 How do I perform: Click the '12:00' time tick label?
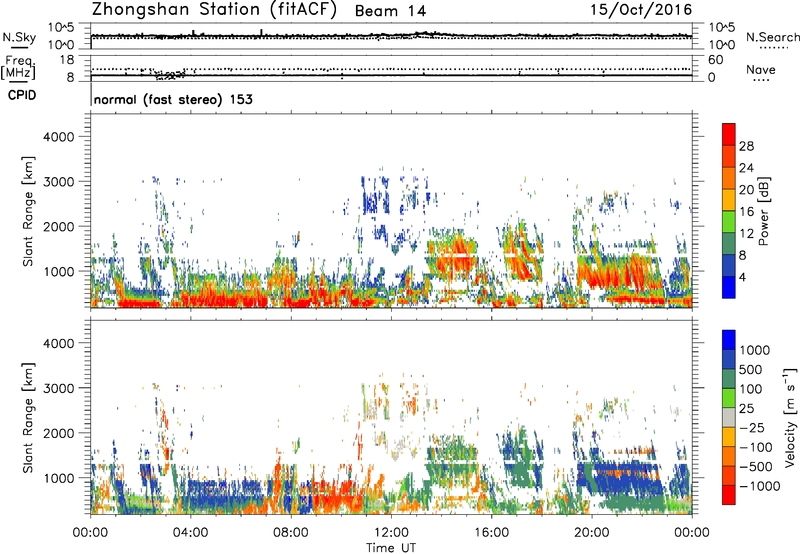[x=391, y=533]
